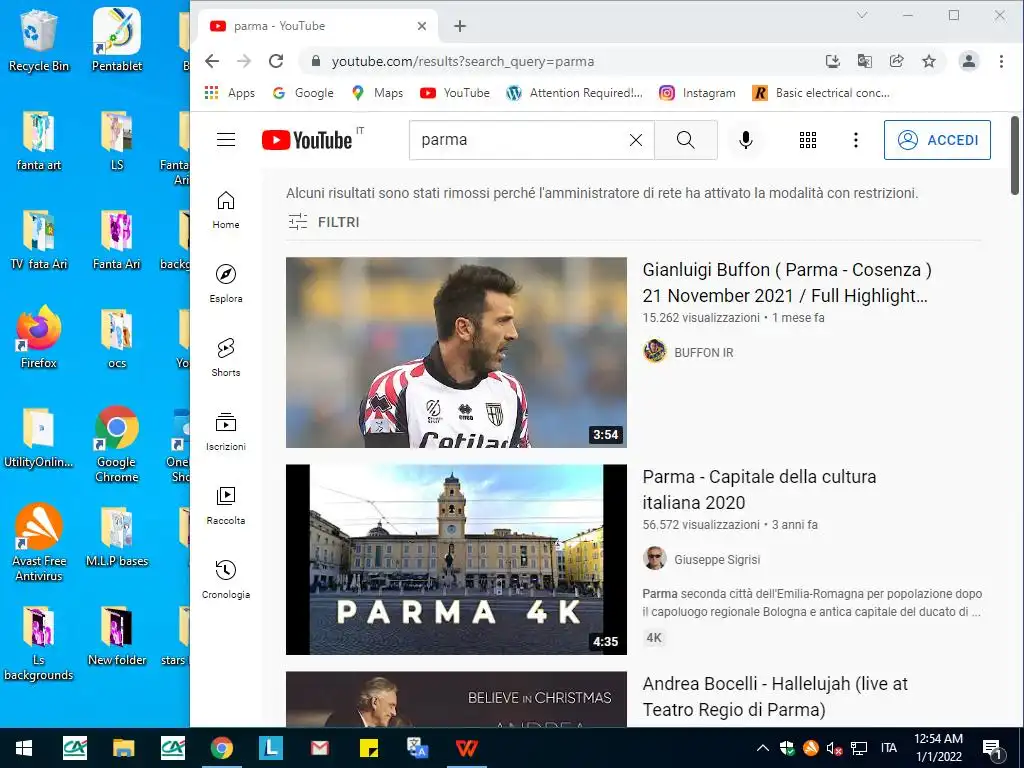Open the YouTube hamburger guide menu
Image resolution: width=1024 pixels, height=768 pixels.
coord(226,140)
